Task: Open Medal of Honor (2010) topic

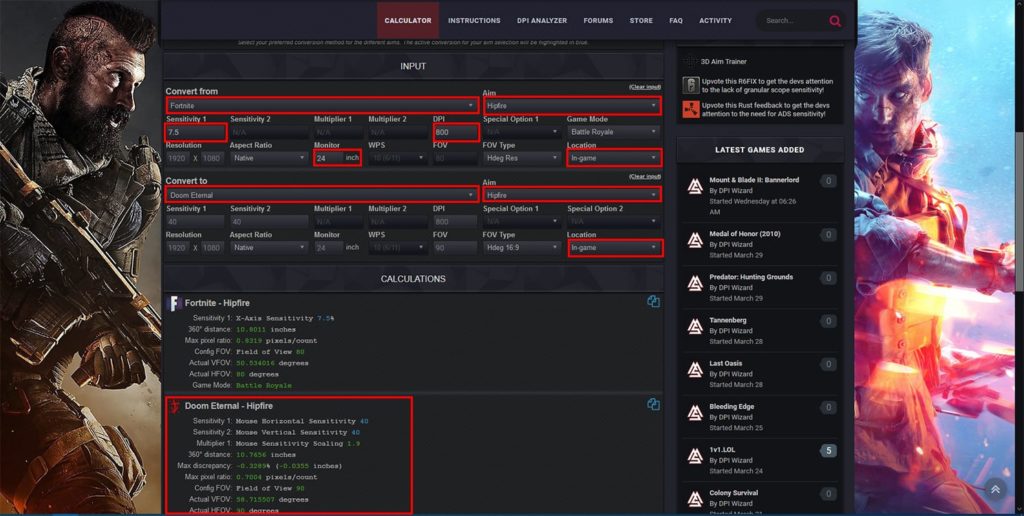Action: point(745,234)
